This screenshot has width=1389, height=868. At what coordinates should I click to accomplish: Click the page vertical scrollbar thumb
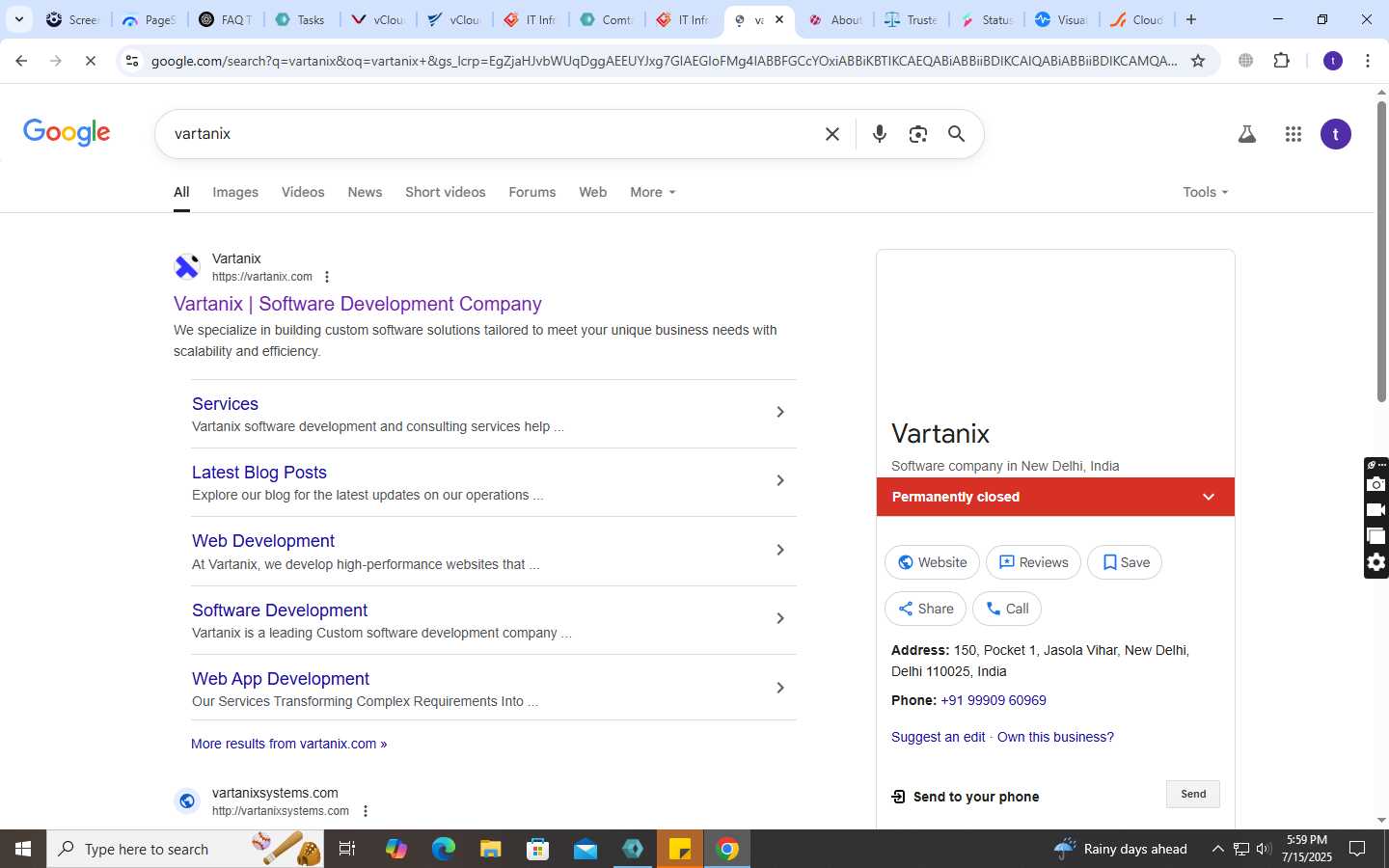pyautogui.click(x=1381, y=251)
